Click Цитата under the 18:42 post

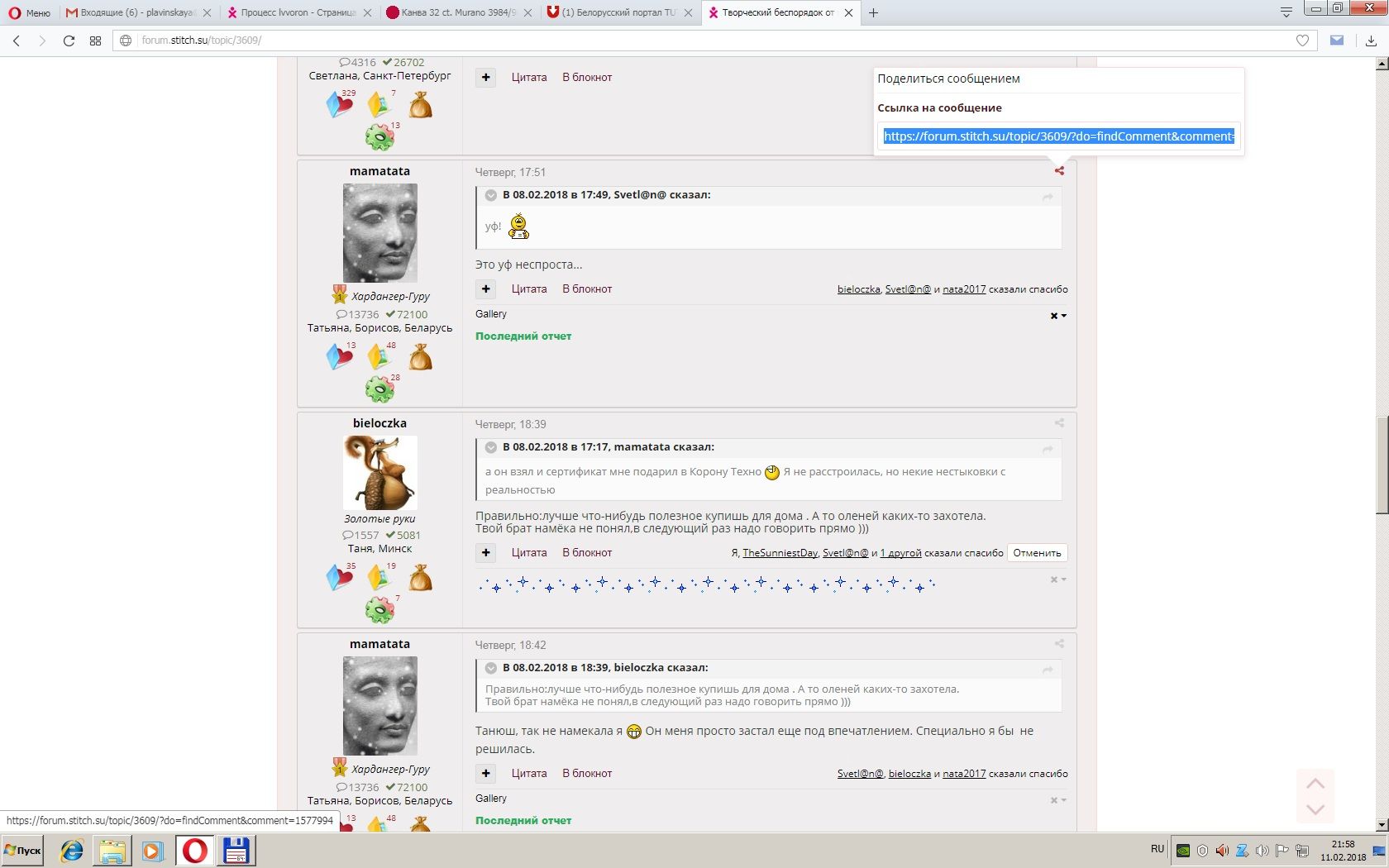pos(529,773)
